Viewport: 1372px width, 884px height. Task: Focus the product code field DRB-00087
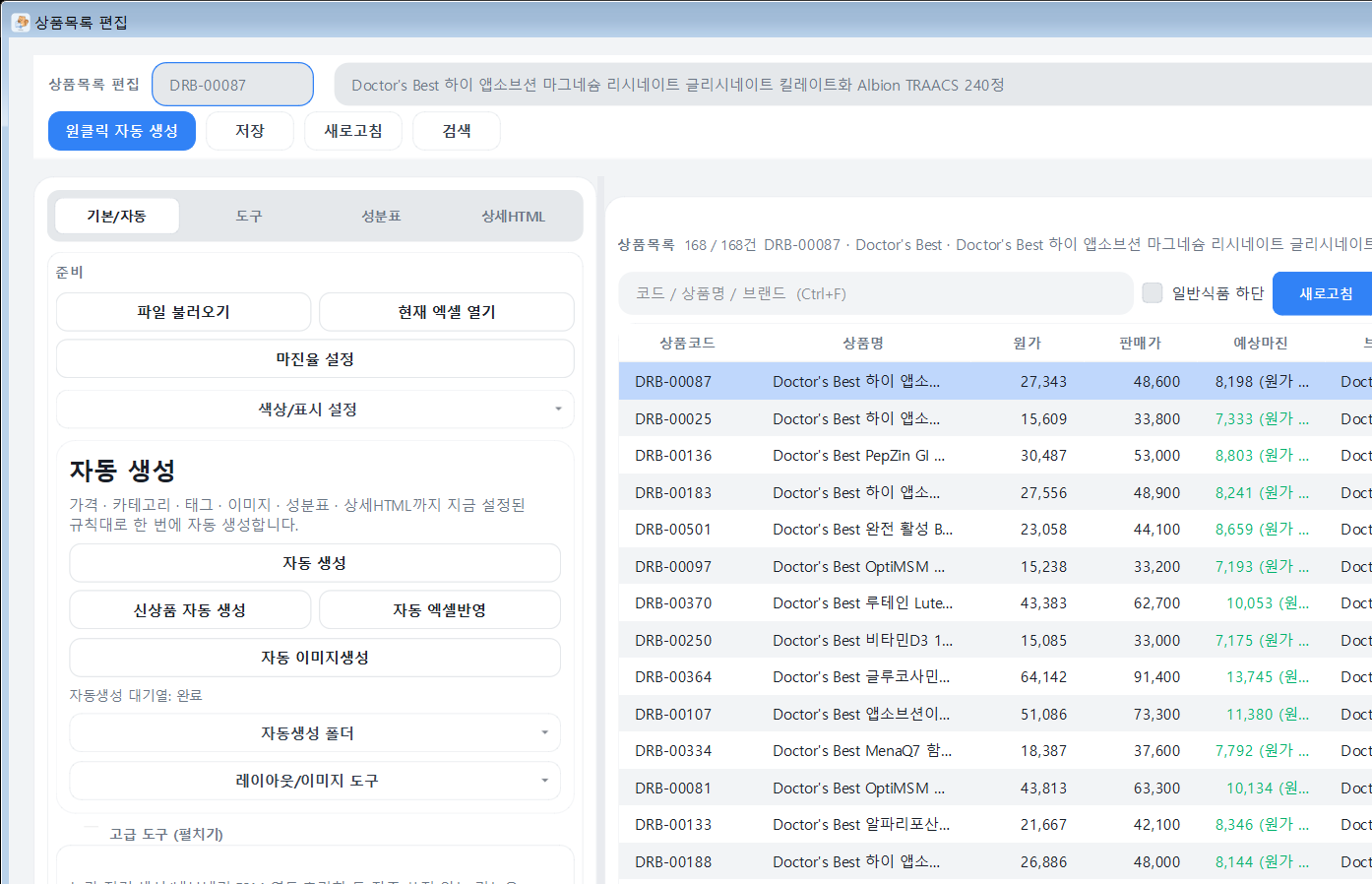point(233,85)
